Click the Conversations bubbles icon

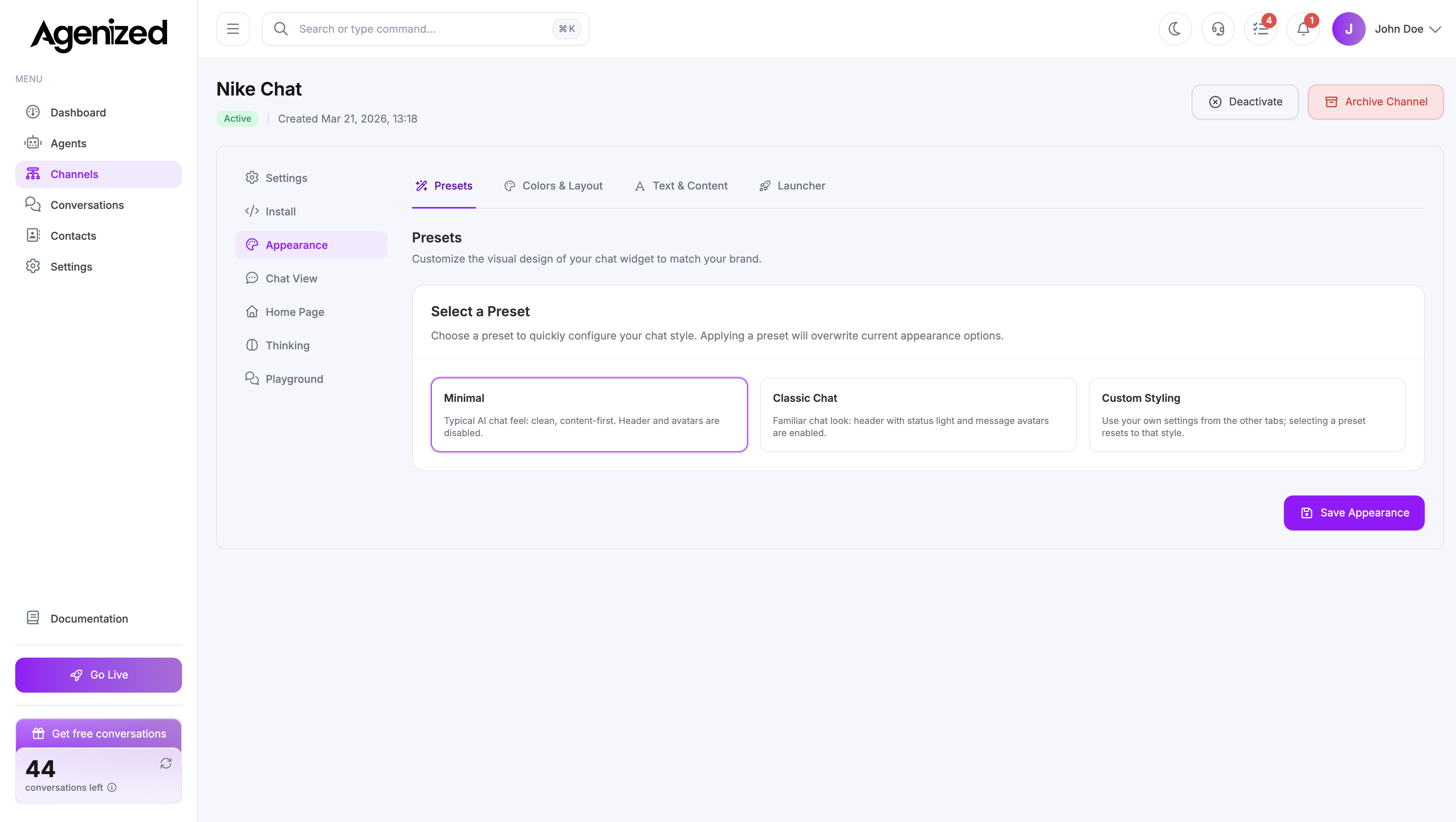pos(33,204)
